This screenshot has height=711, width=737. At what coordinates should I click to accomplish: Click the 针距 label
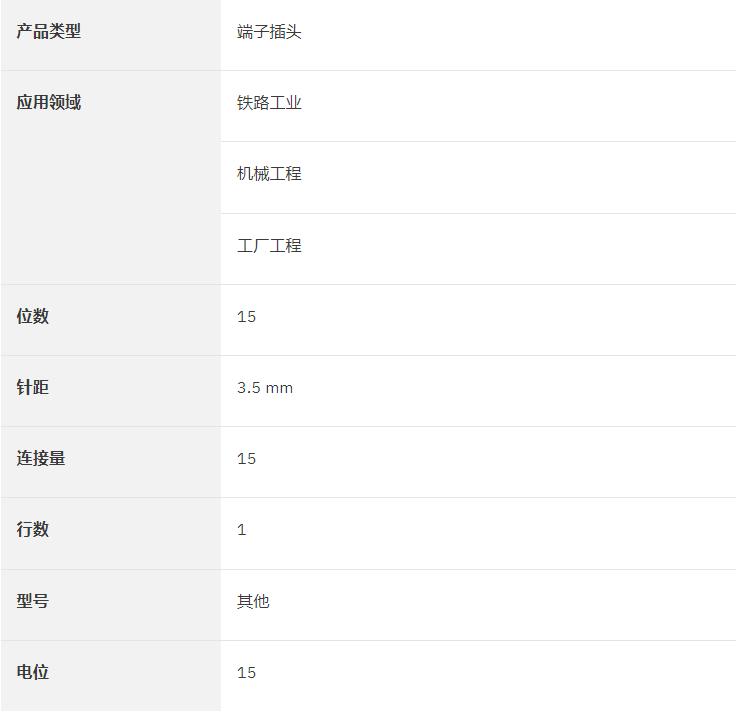(32, 387)
